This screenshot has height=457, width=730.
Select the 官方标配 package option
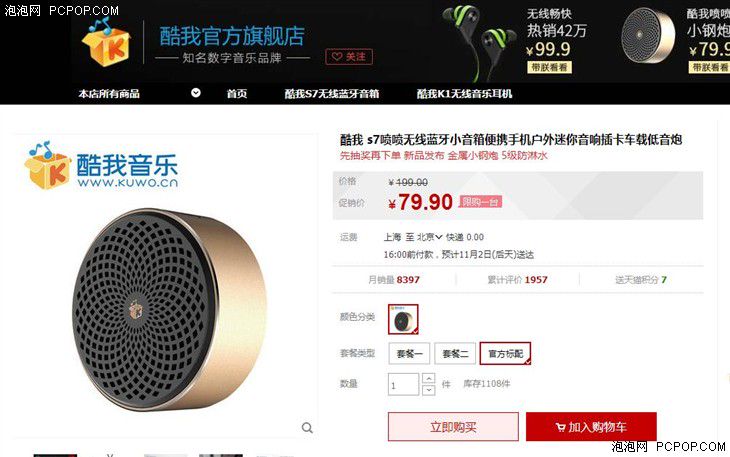[x=505, y=354]
